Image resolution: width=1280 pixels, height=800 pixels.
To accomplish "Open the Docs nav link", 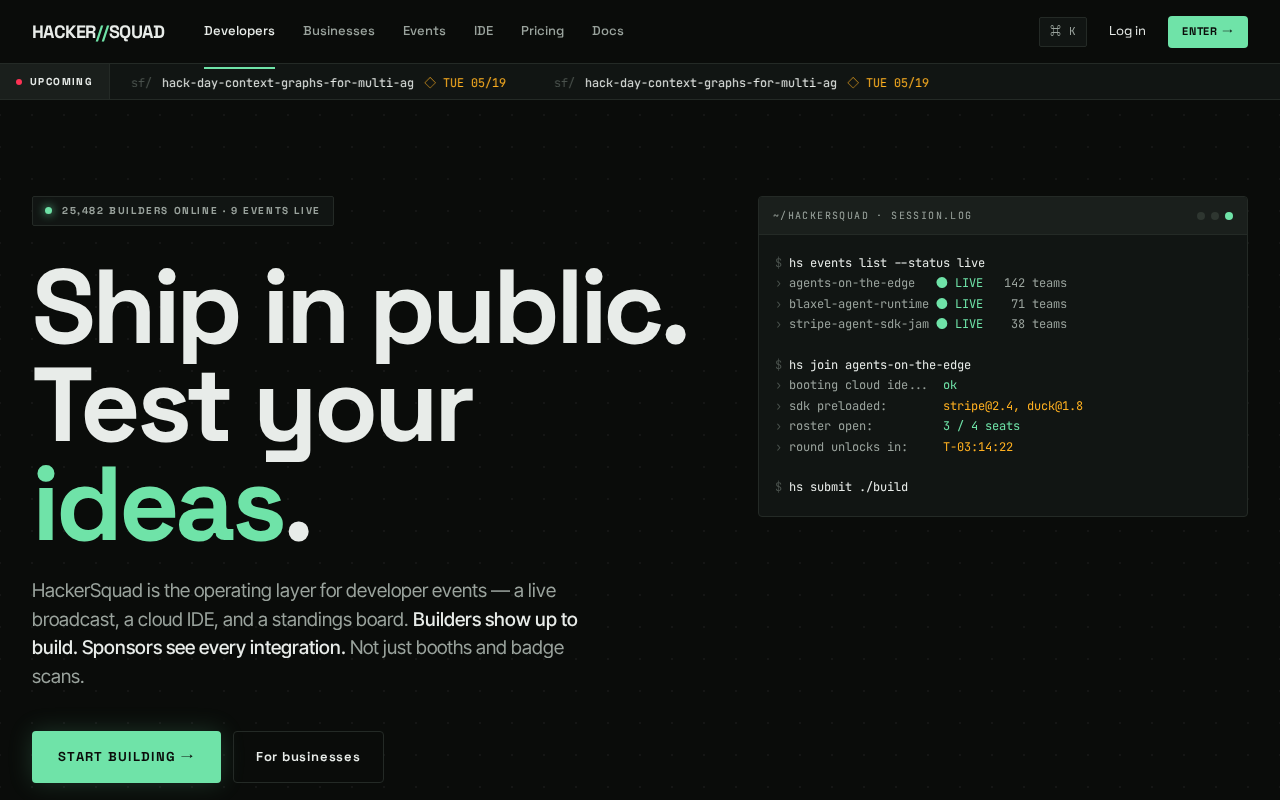I will pos(608,31).
